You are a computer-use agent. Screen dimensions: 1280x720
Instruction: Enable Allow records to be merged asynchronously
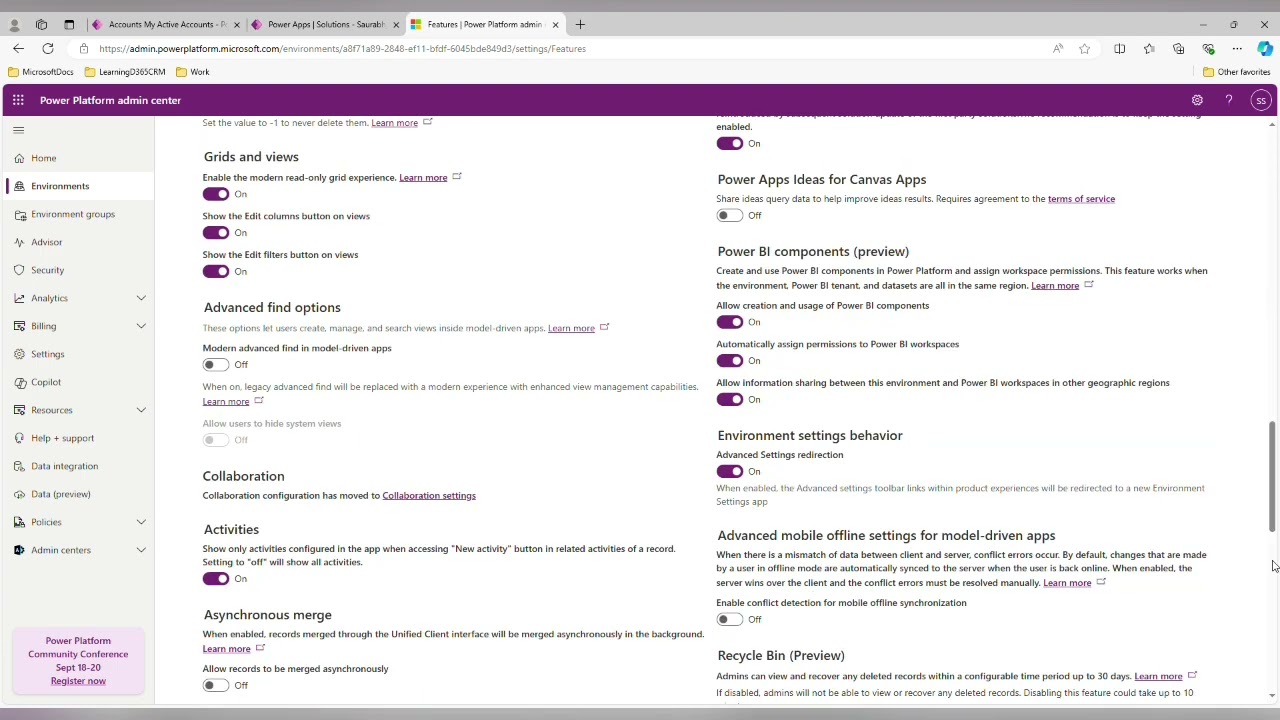pos(216,685)
